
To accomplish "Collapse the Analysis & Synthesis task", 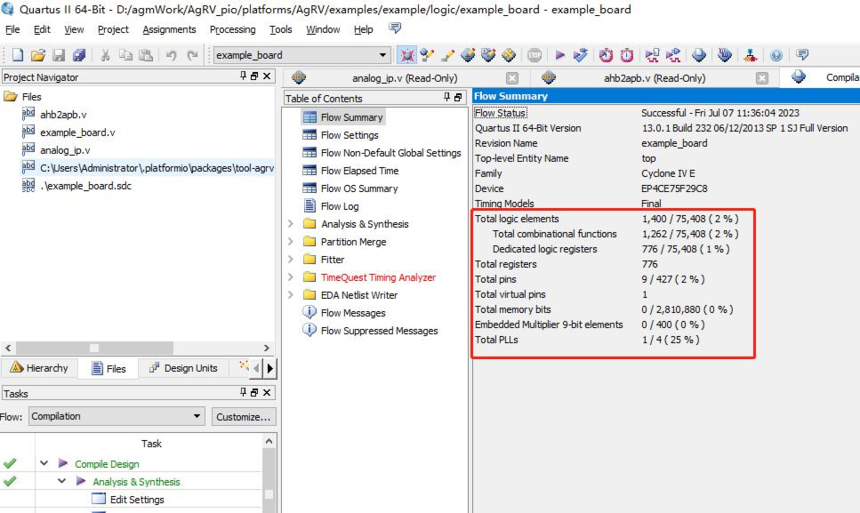I will point(62,481).
